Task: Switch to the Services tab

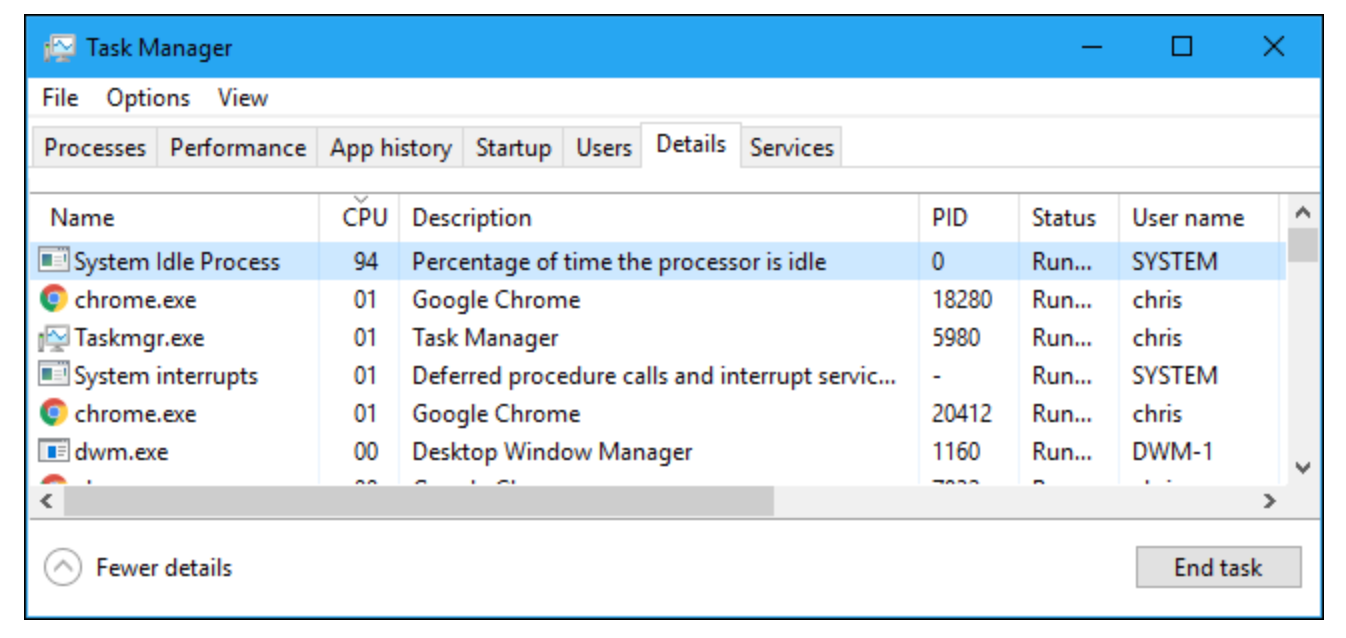Action: click(x=792, y=148)
